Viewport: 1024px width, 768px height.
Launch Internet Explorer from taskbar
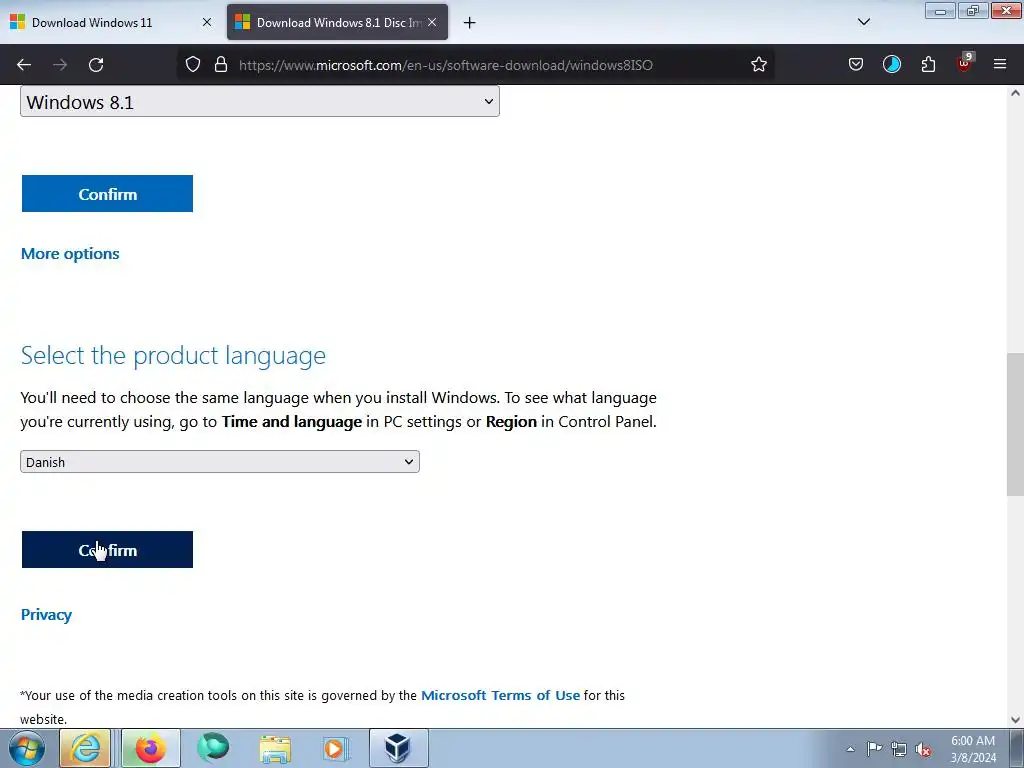point(86,748)
